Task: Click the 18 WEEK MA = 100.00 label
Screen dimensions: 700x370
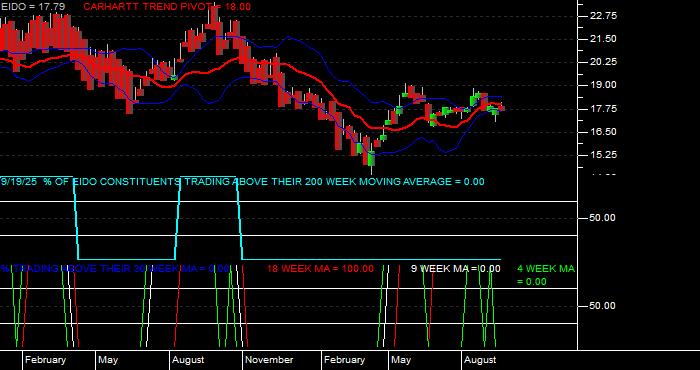Action: (320, 269)
